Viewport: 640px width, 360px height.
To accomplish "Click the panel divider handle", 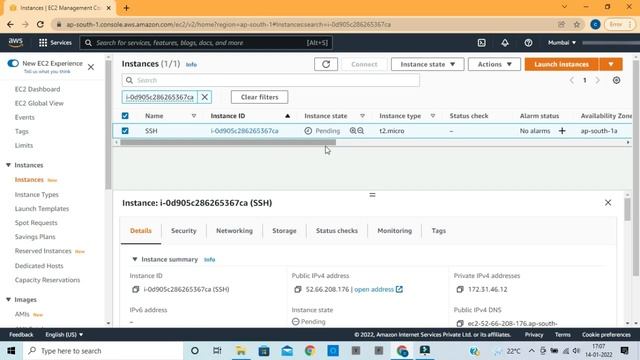I will point(372,195).
